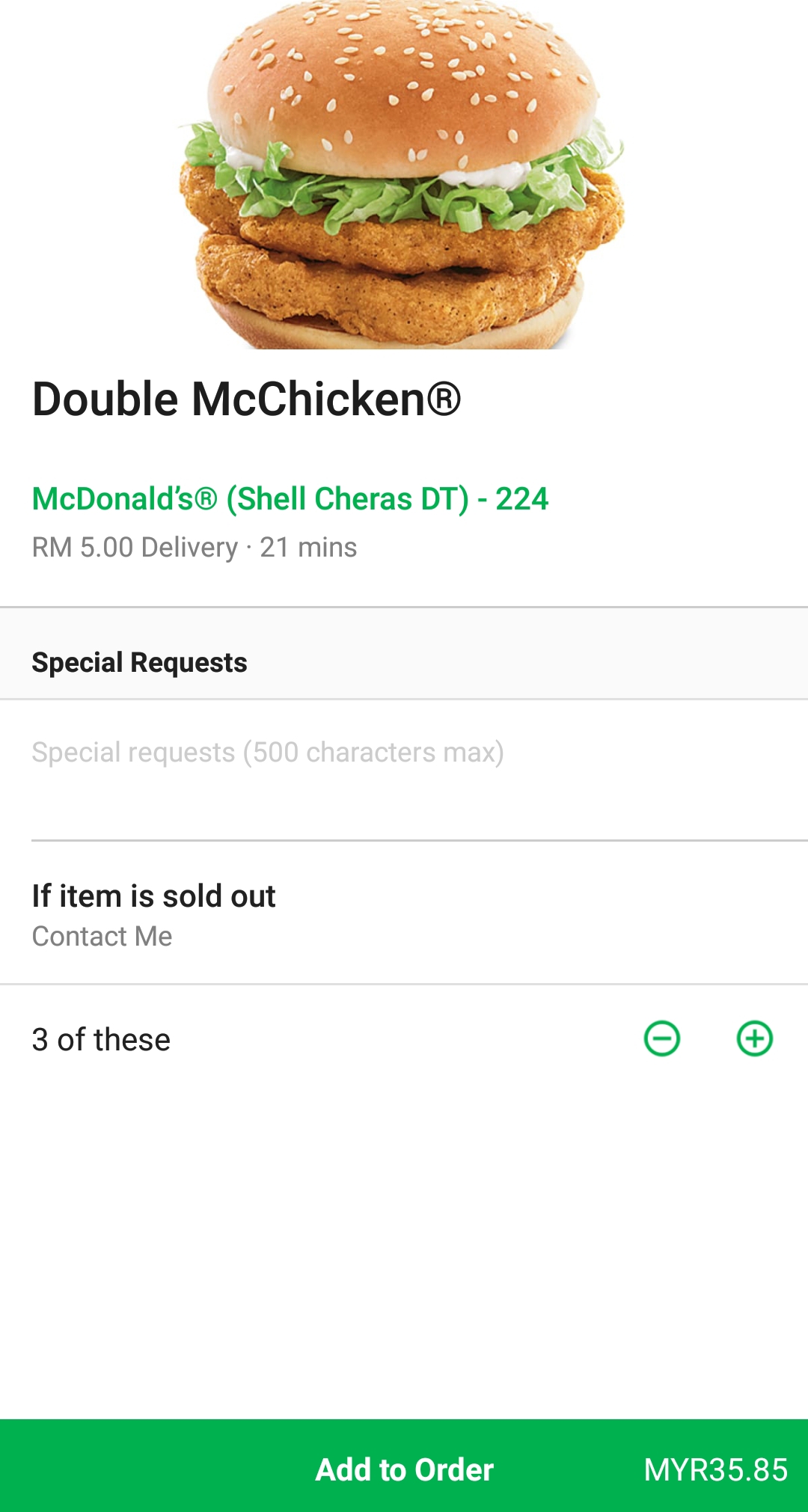Screen dimensions: 808x1512
Task: Tap the '21 mins' delivery time
Action: [x=308, y=548]
